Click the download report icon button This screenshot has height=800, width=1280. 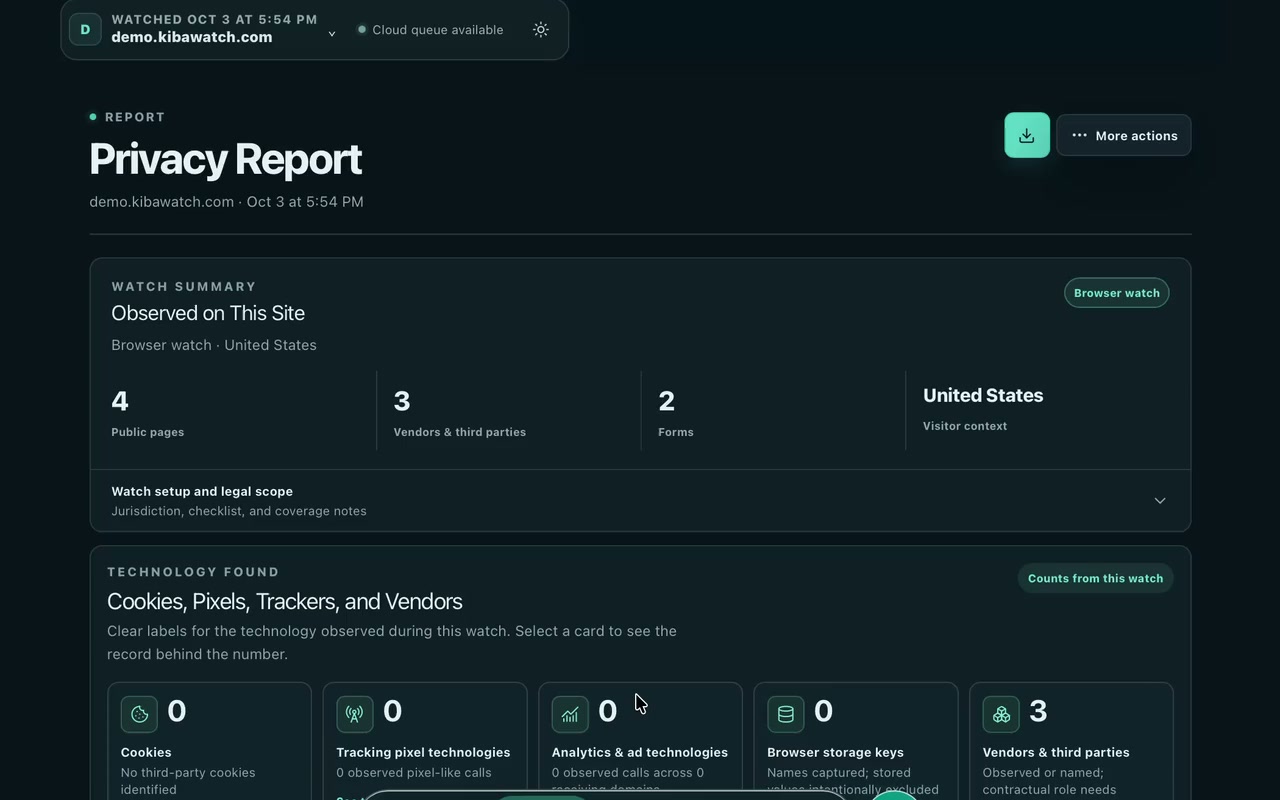pos(1027,135)
